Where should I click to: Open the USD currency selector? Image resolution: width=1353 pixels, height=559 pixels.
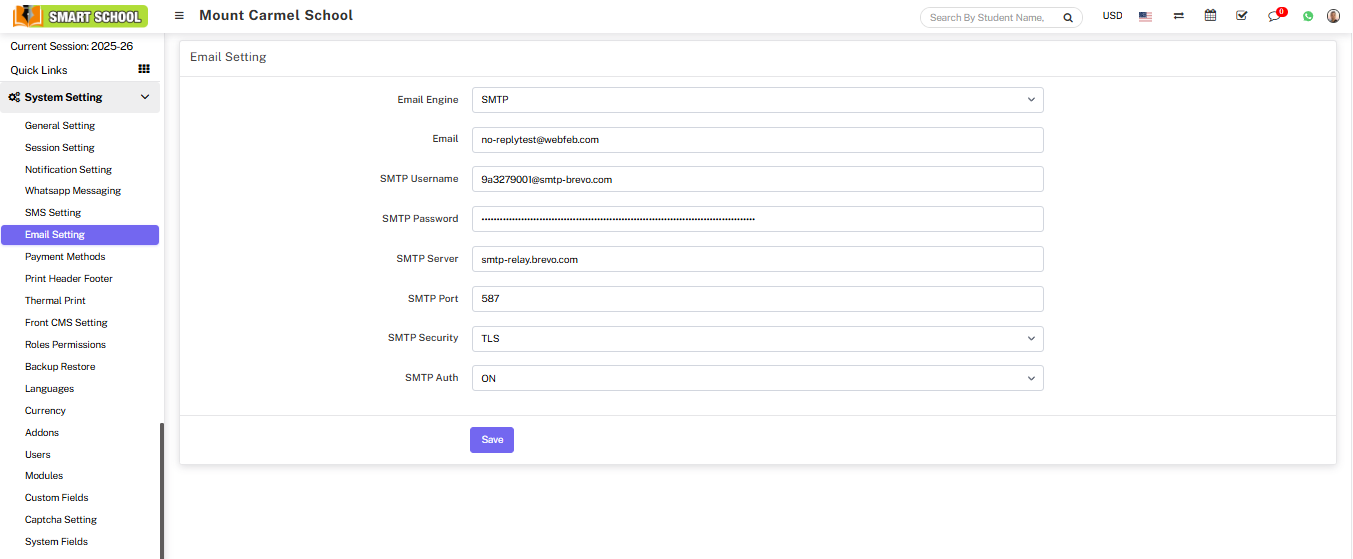tap(1112, 17)
